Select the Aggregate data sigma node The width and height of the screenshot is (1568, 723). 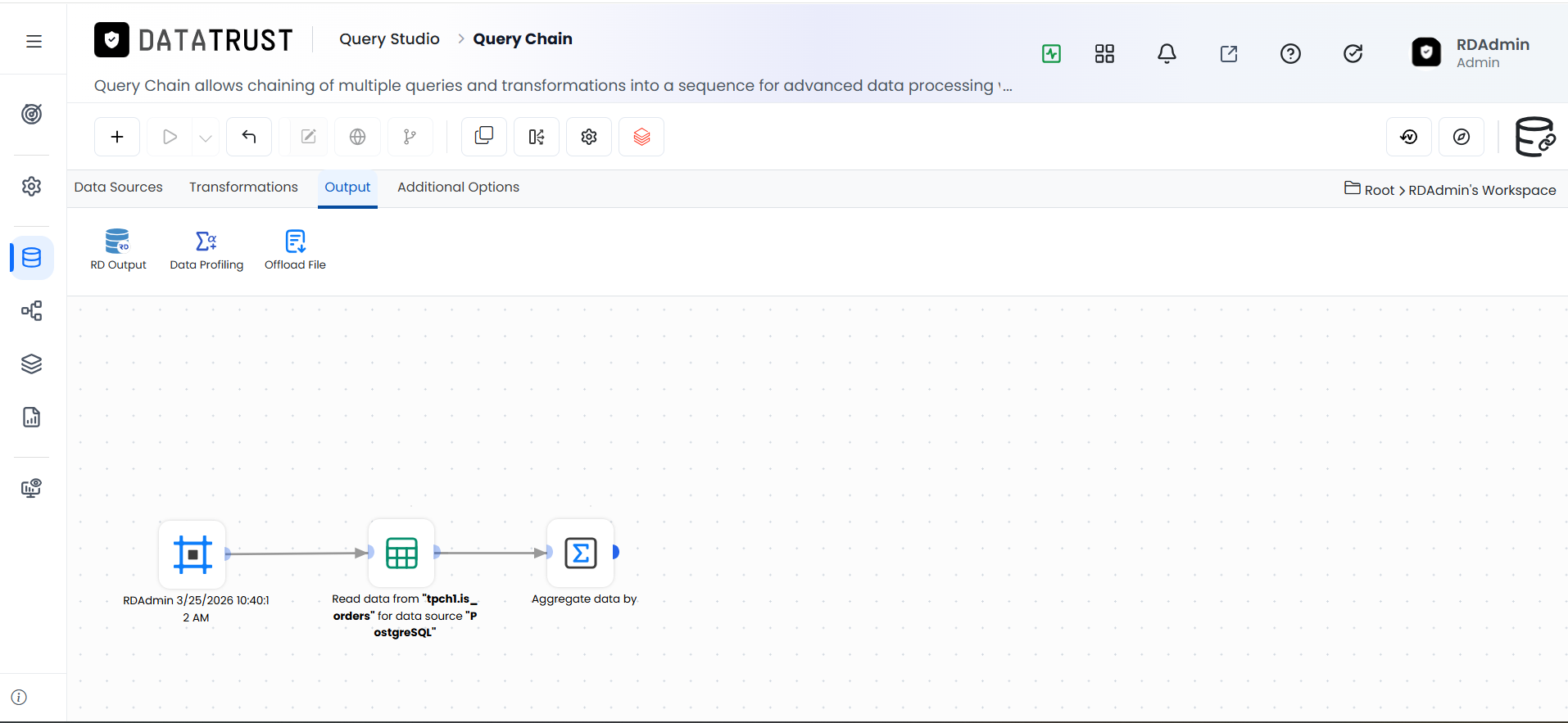(x=580, y=553)
